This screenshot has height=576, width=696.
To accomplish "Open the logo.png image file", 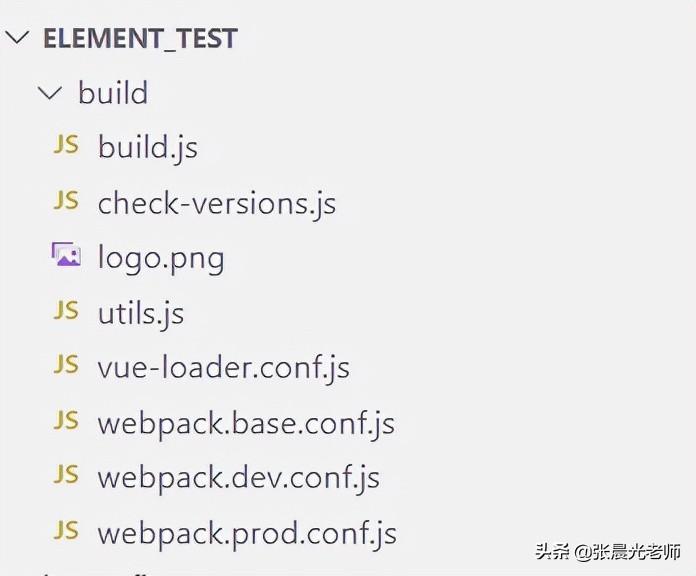I will click(x=161, y=258).
